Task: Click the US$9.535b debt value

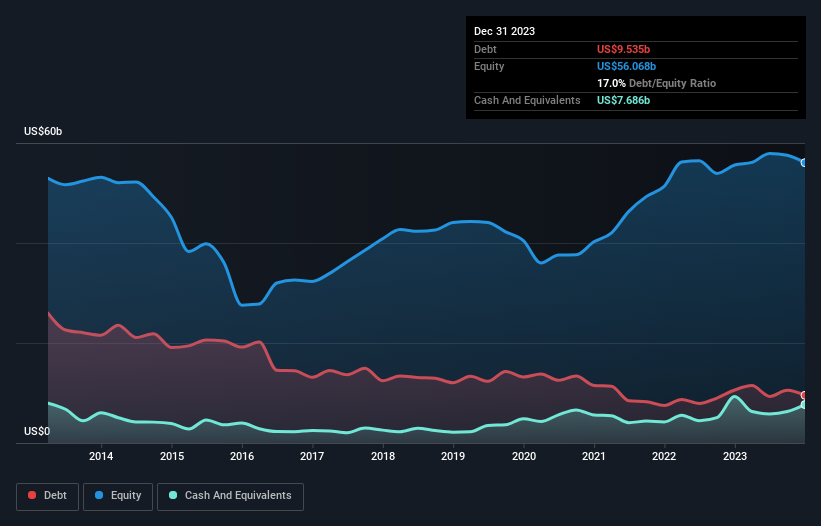Action: (x=623, y=49)
